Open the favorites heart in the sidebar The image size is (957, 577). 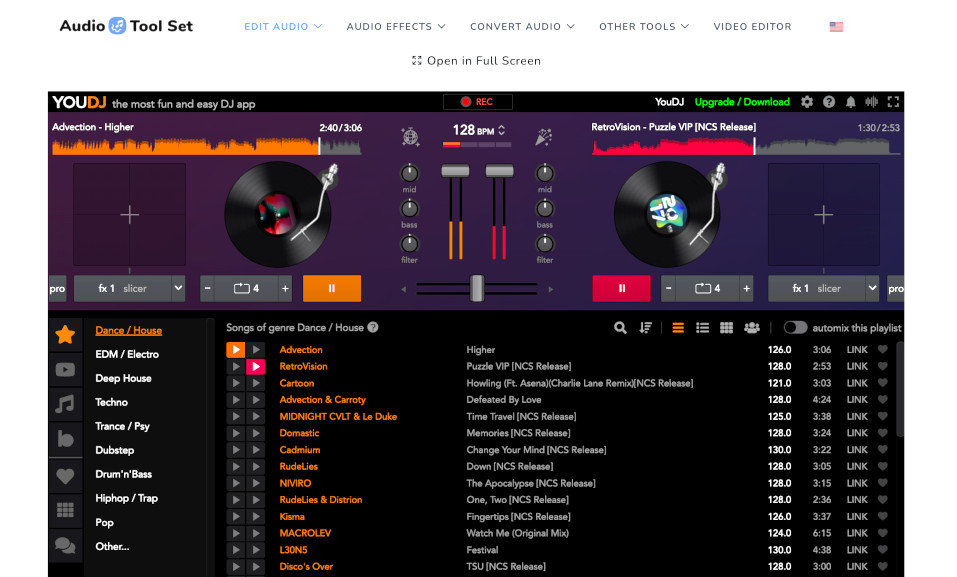tap(65, 477)
